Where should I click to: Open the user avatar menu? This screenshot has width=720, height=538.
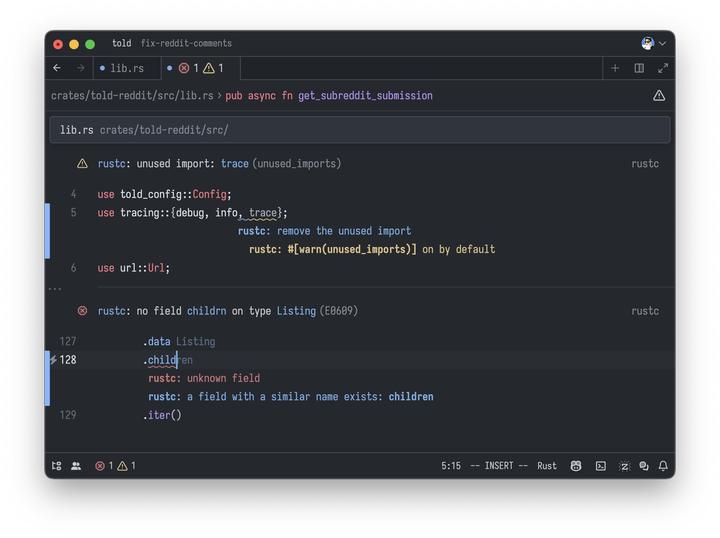pyautogui.click(x=653, y=44)
